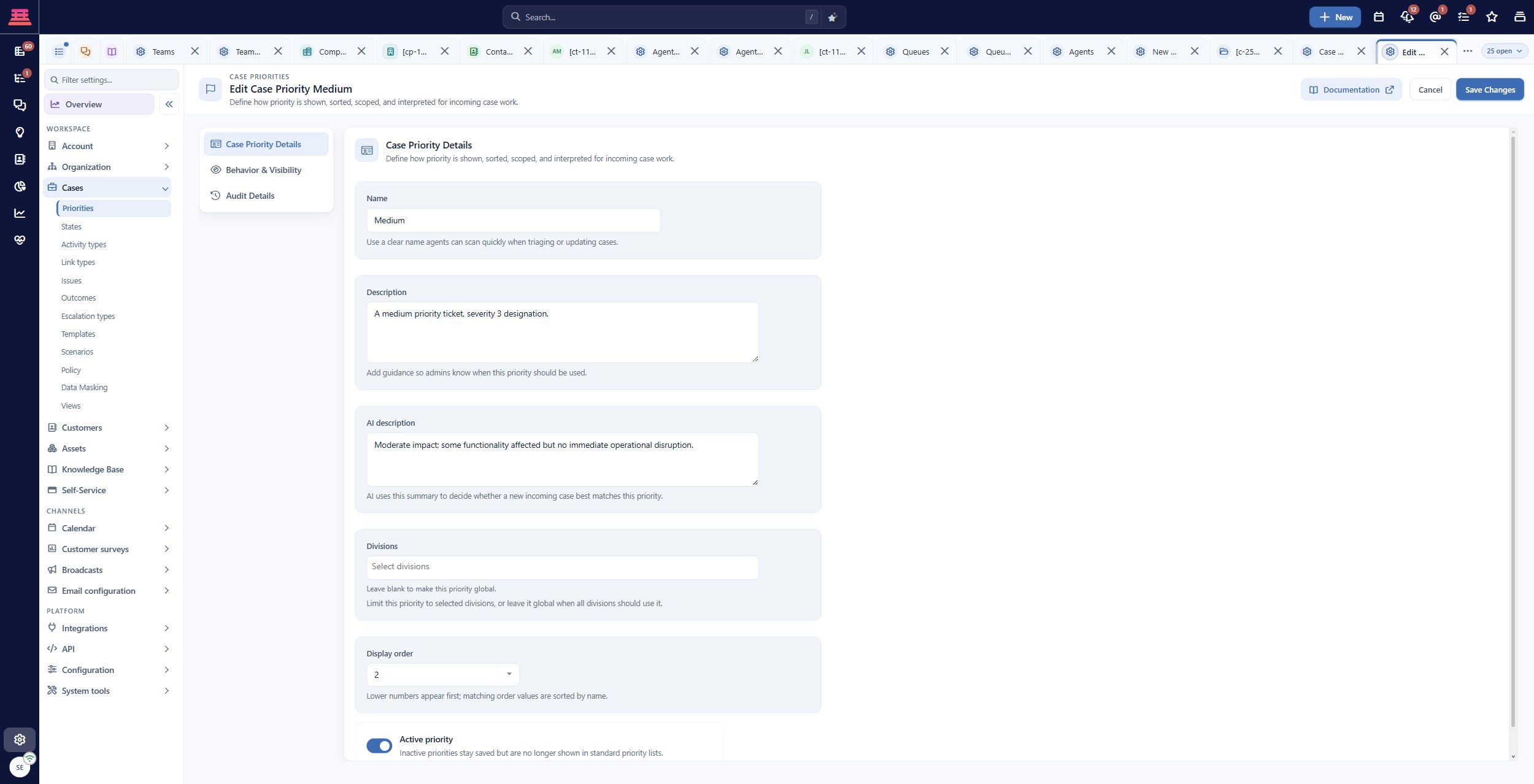Viewport: 1534px width, 784px height.
Task: Click the New button
Action: tap(1335, 17)
